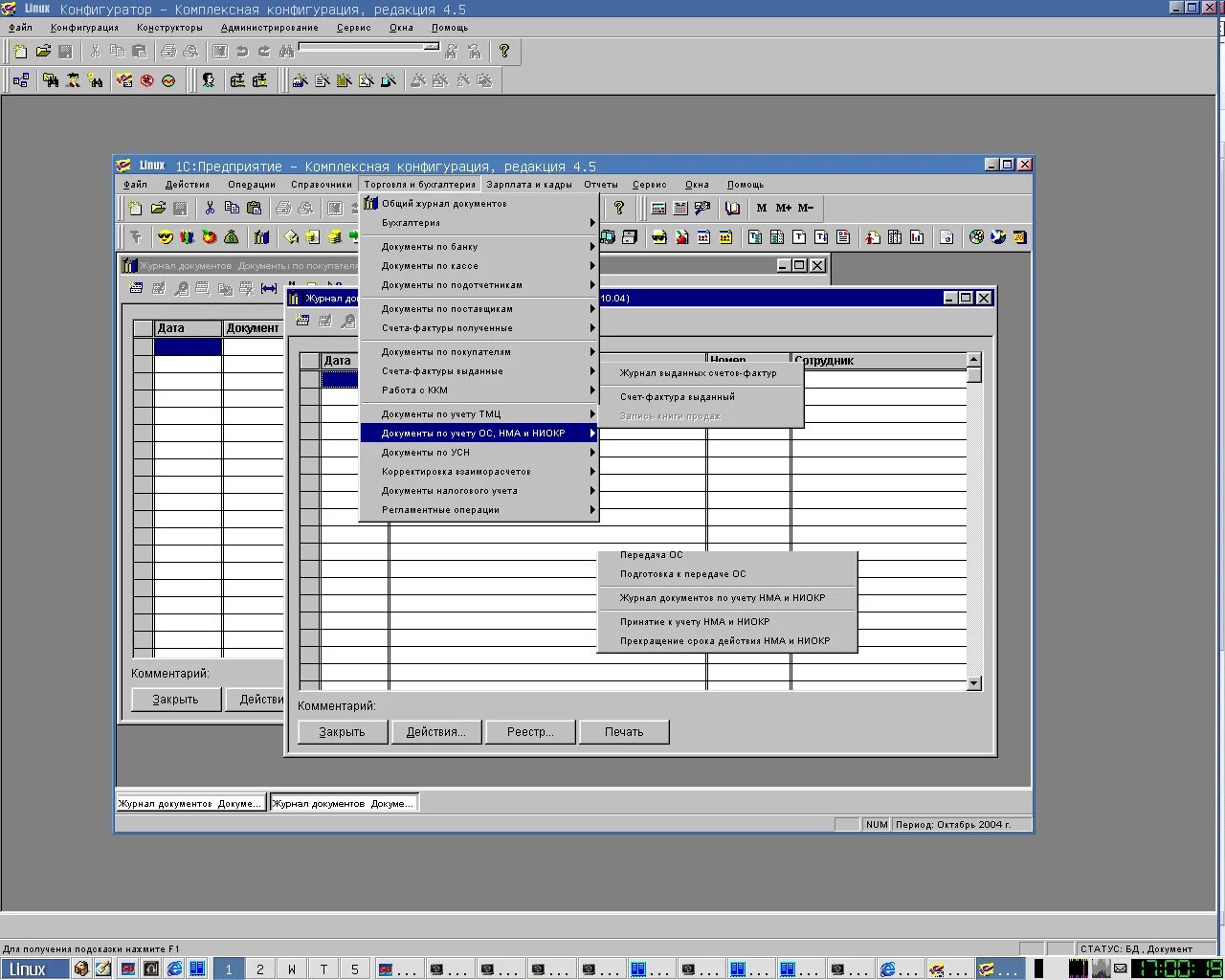
Task: Click the help question mark icon in 1C:Предприятие toolbar
Action: (619, 208)
